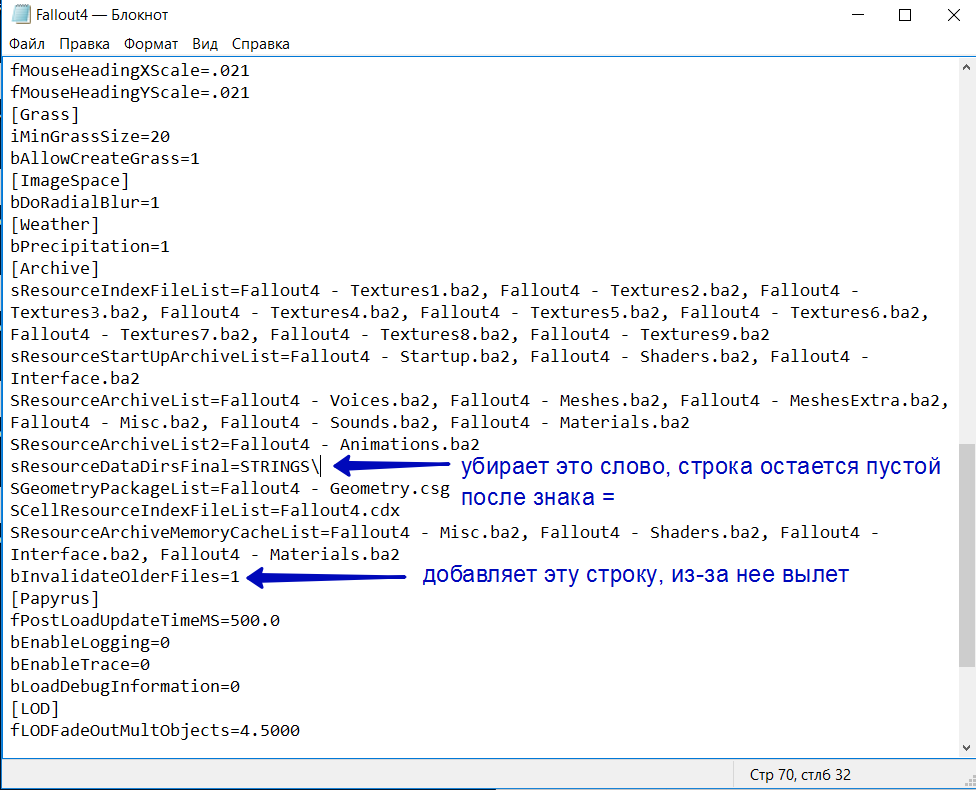Click the Interface.ba2 line under StartUpArchiveList
976x790 pixels.
75,379
